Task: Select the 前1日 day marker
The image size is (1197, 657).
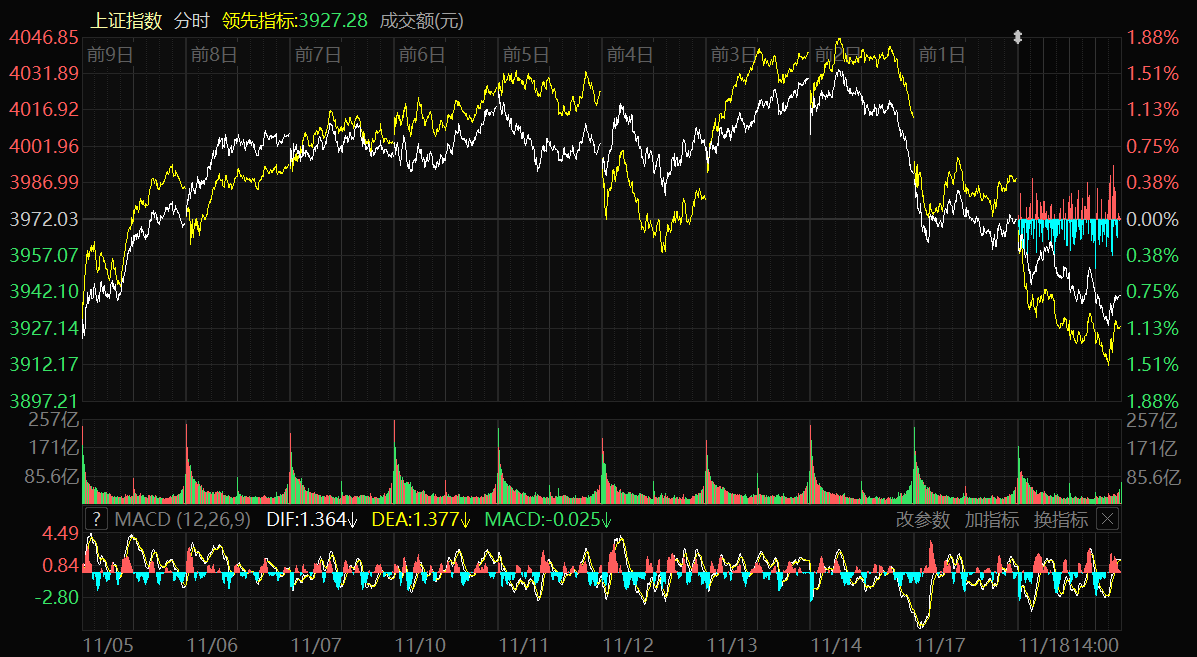Action: point(942,54)
